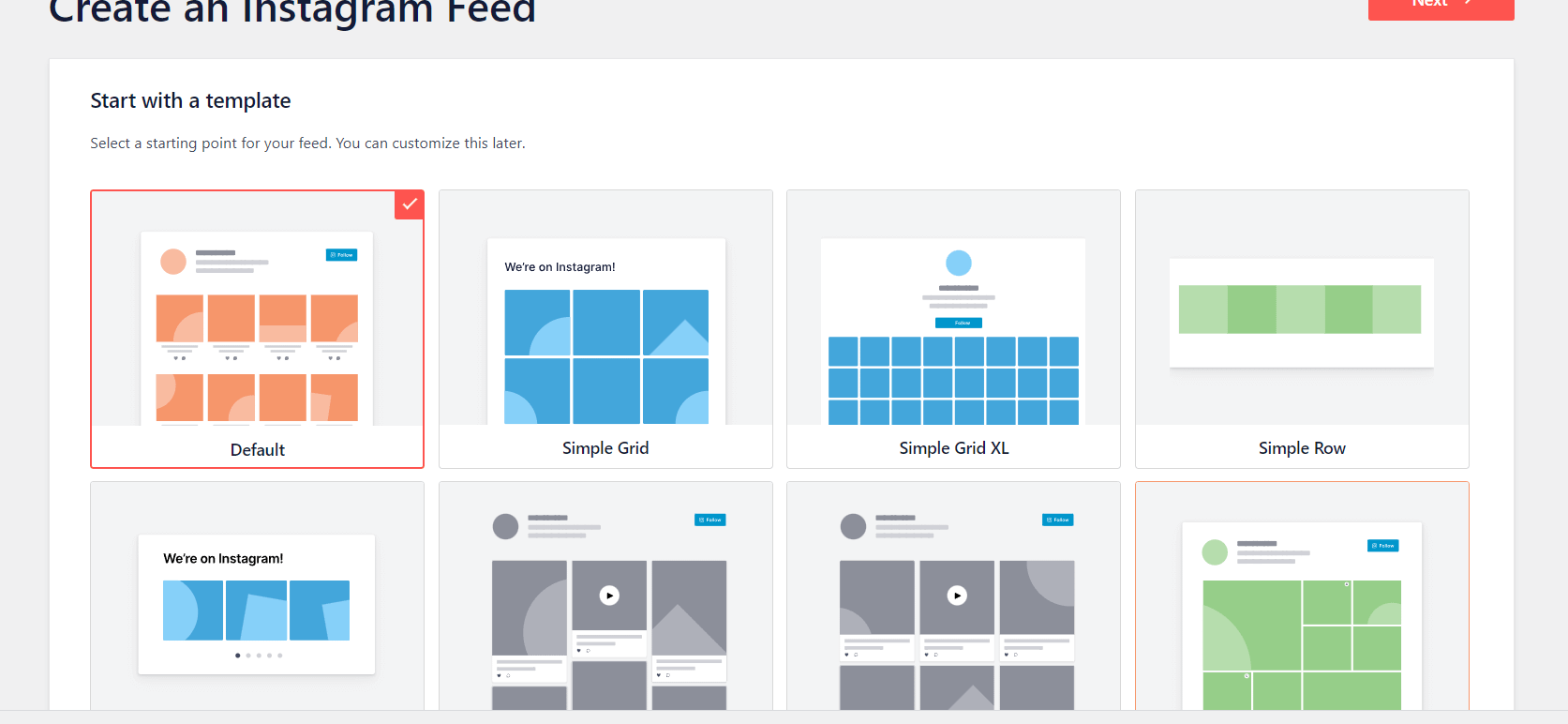
Task: Click the Follow badge in the Default template preview
Action: click(x=342, y=254)
